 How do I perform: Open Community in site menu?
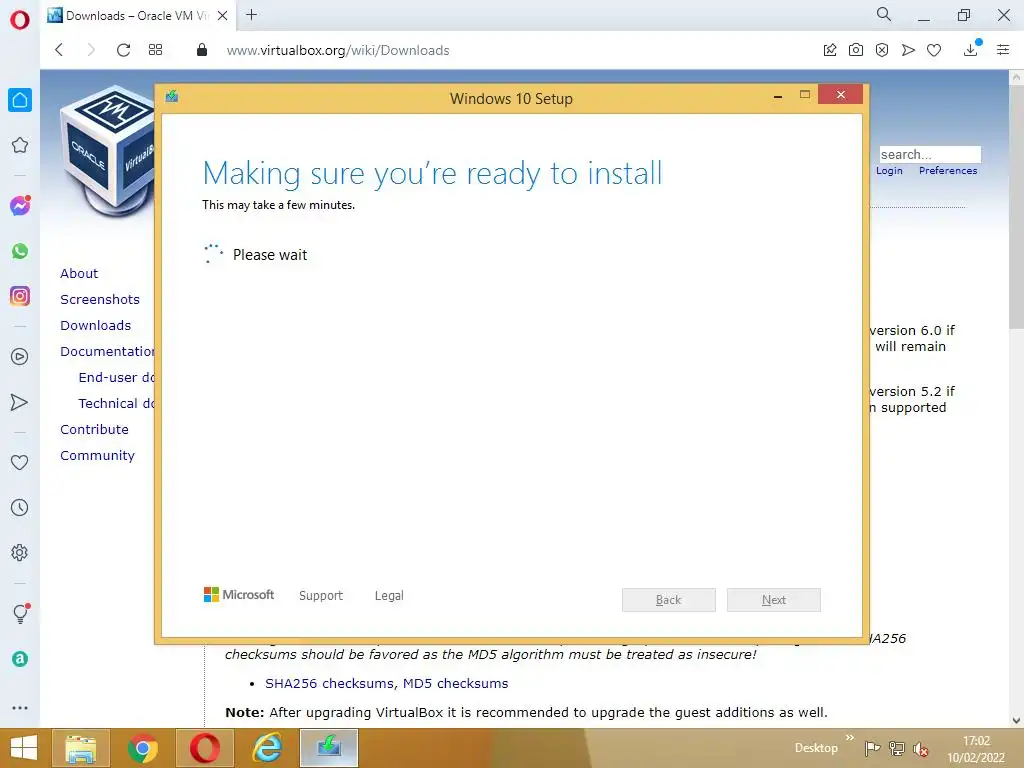point(97,456)
